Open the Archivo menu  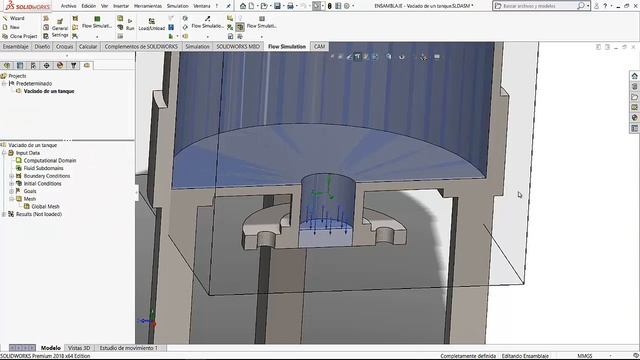point(69,6)
